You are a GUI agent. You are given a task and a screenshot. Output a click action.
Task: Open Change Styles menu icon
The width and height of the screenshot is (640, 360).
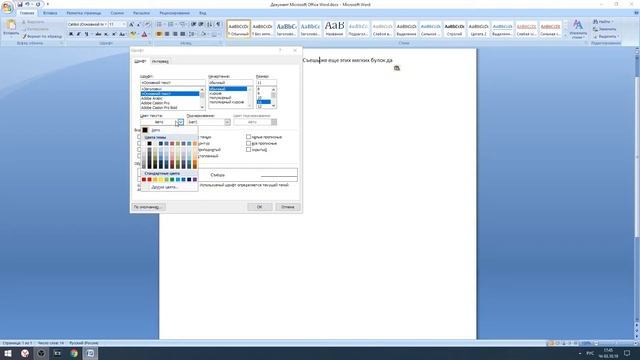tap(578, 29)
